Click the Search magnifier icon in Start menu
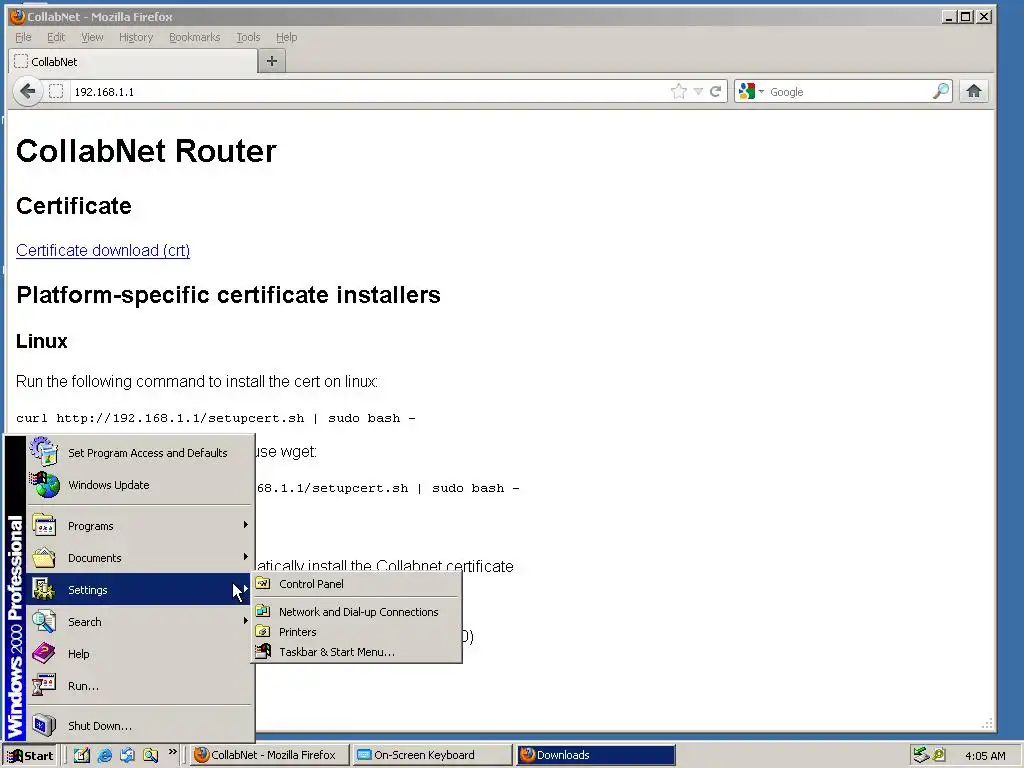 click(x=44, y=621)
